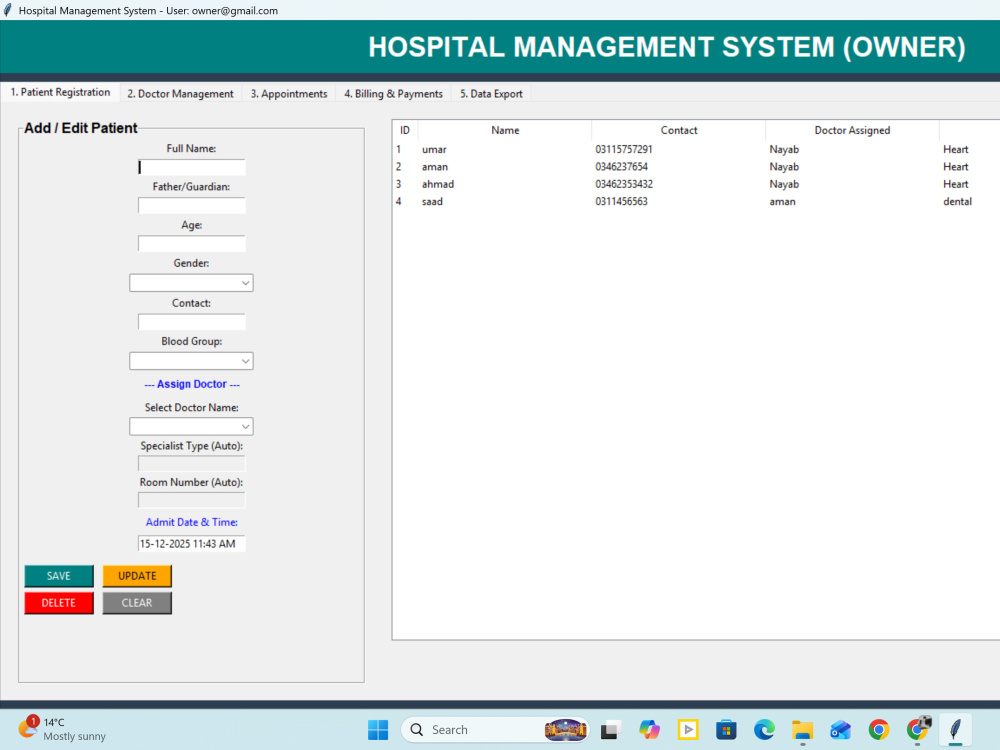The height and width of the screenshot is (750, 1000).
Task: Focus the Full Name input field
Action: (191, 167)
